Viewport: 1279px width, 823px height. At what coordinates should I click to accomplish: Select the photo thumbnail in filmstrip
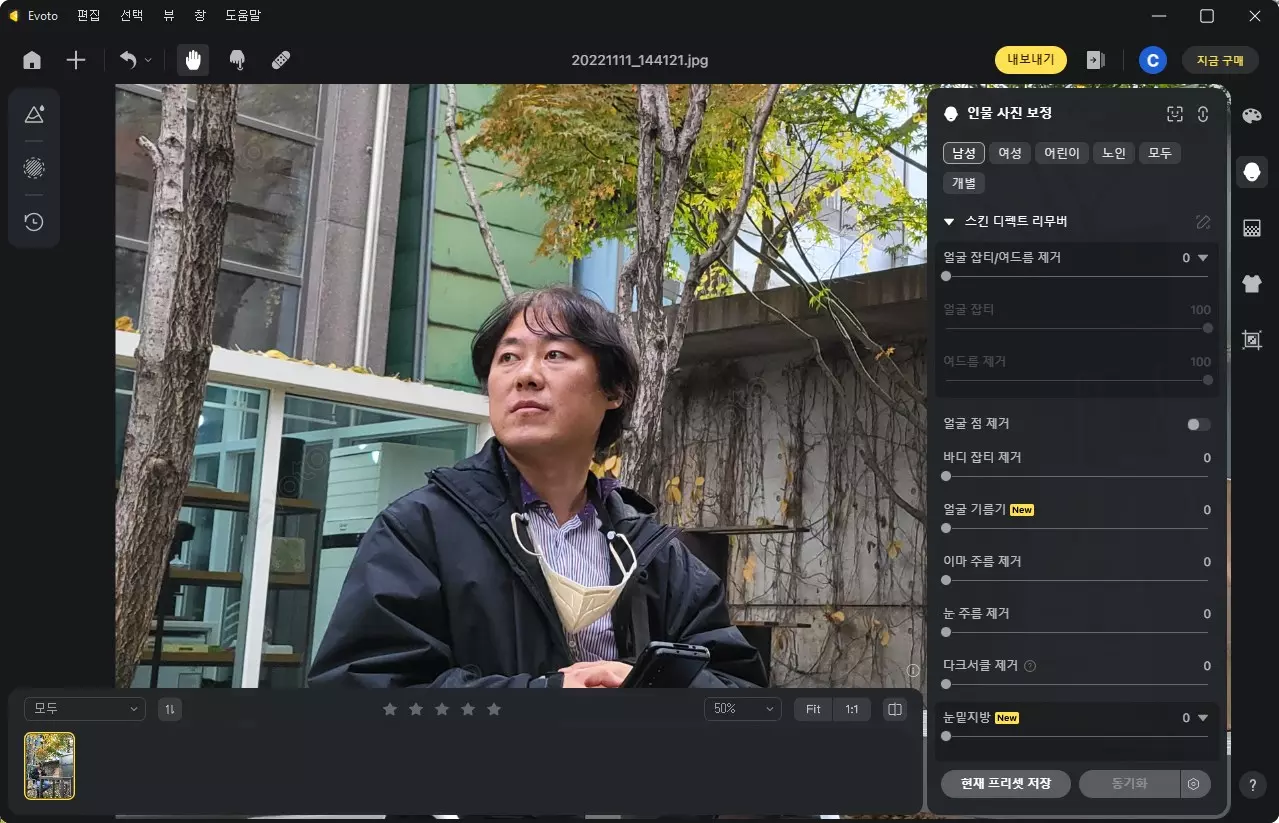(49, 766)
